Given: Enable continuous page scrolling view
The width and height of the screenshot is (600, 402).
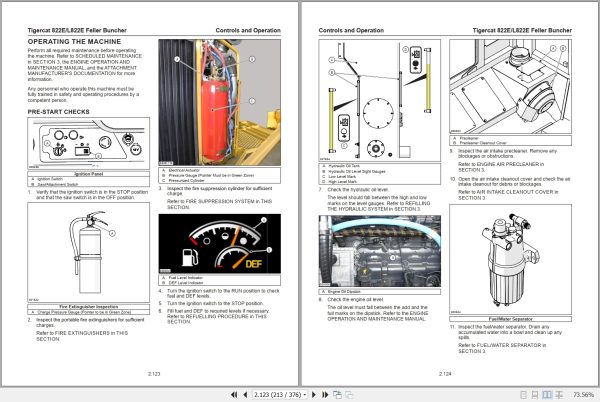Looking at the screenshot, I should coord(535,395).
